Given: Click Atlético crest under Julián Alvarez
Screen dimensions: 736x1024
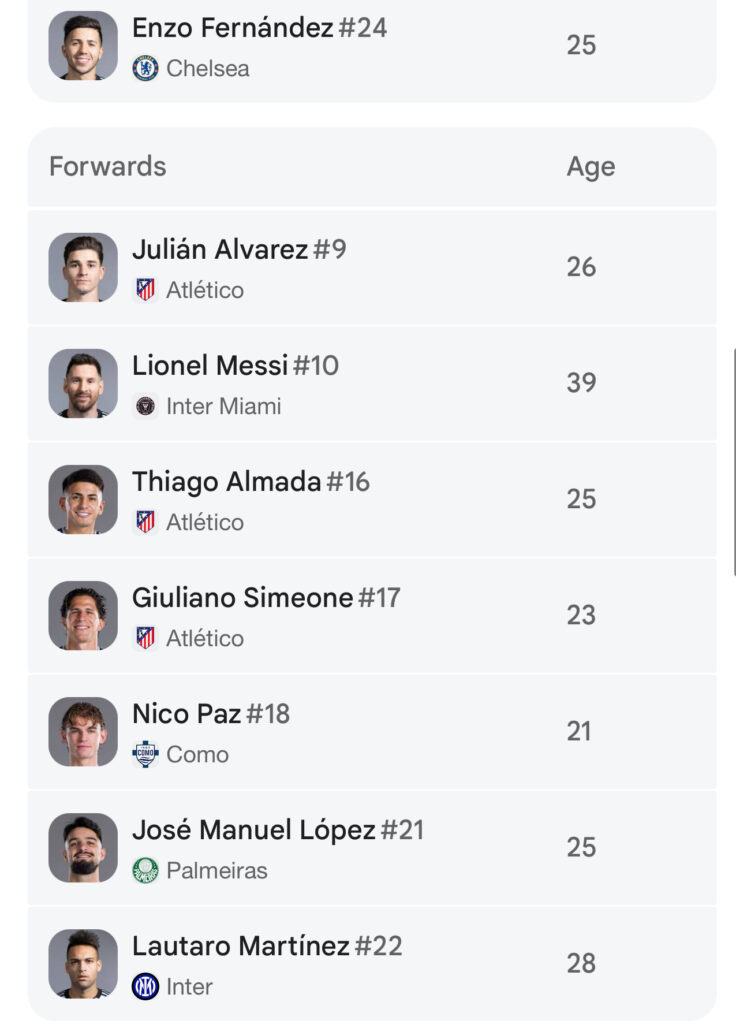Looking at the screenshot, I should tap(145, 289).
